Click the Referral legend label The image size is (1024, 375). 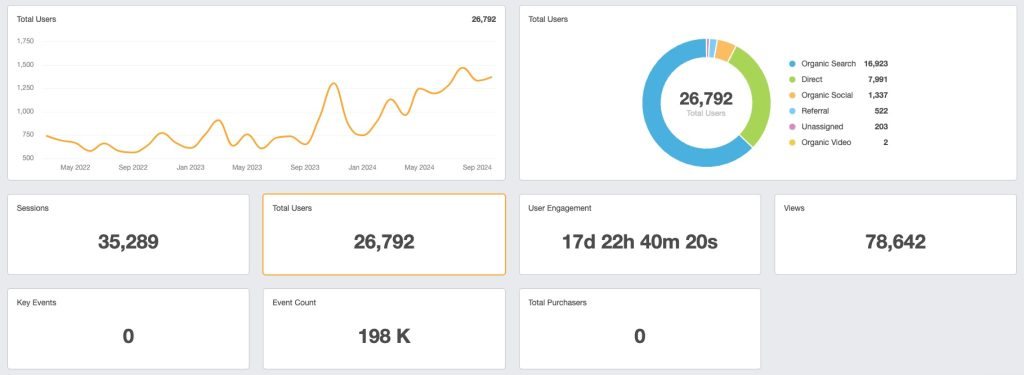(x=815, y=111)
